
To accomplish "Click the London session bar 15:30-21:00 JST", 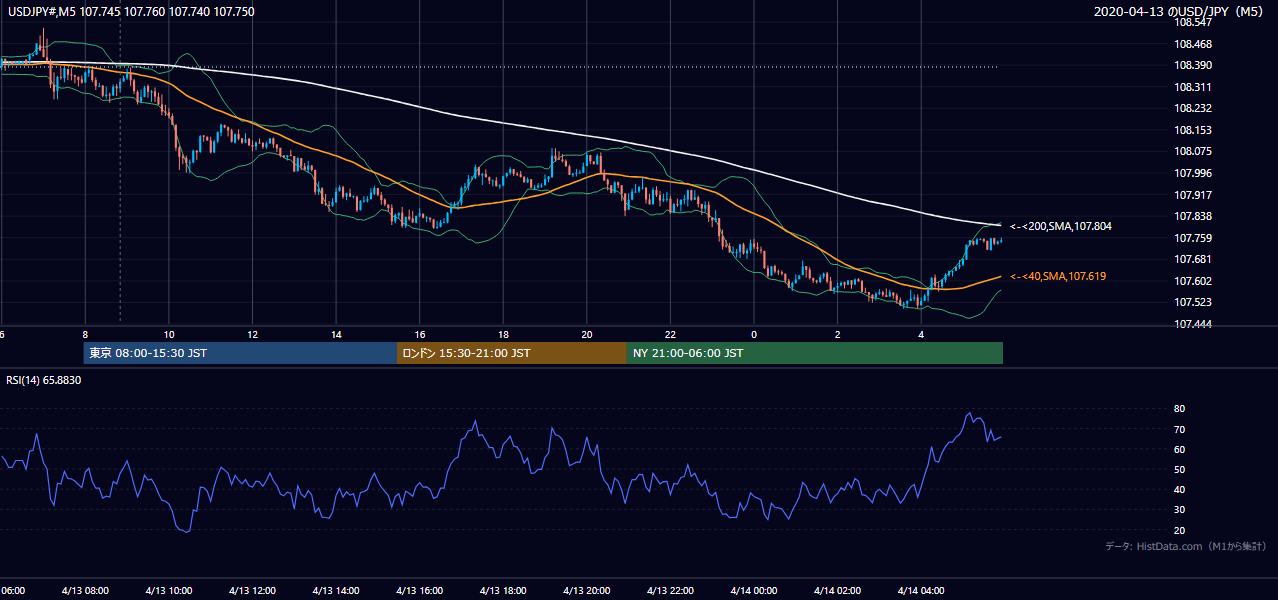I will click(x=512, y=353).
